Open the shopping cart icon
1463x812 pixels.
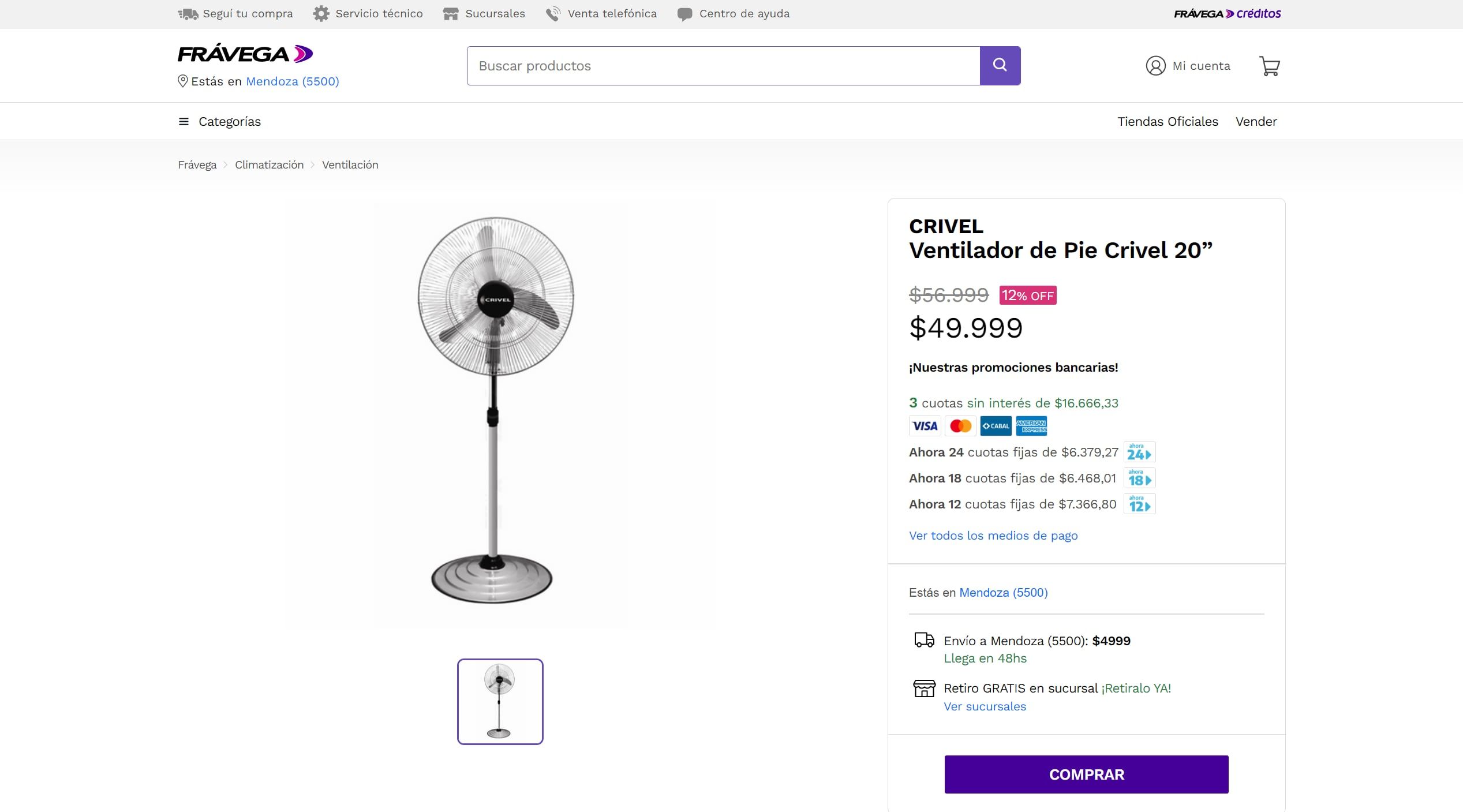pos(1269,66)
